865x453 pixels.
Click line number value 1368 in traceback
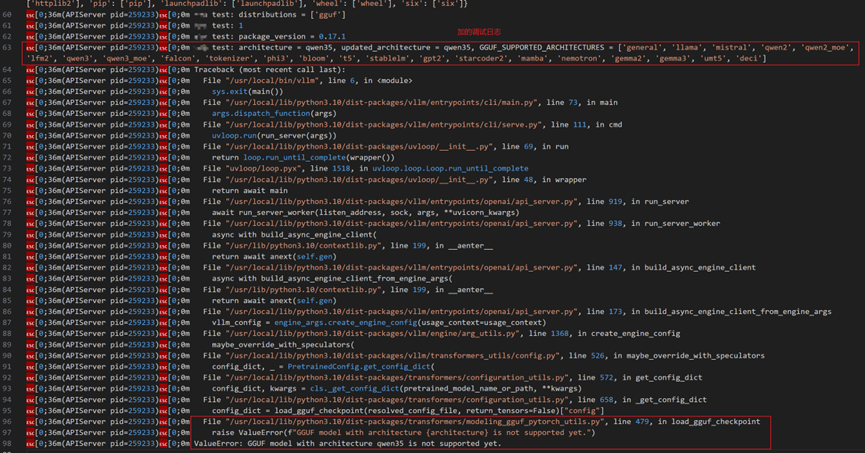point(559,334)
